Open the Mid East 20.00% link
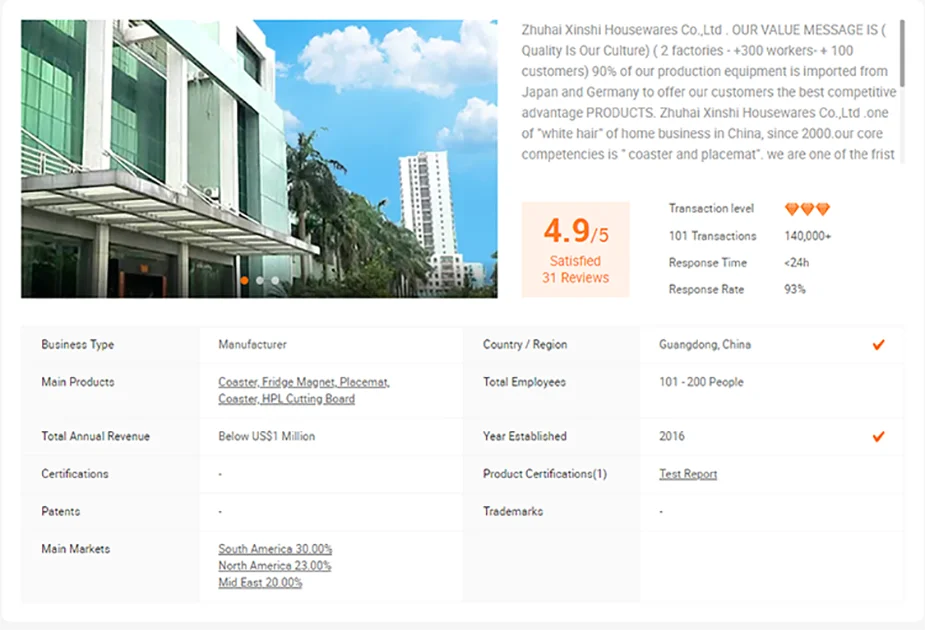The height and width of the screenshot is (630, 925). tap(260, 583)
